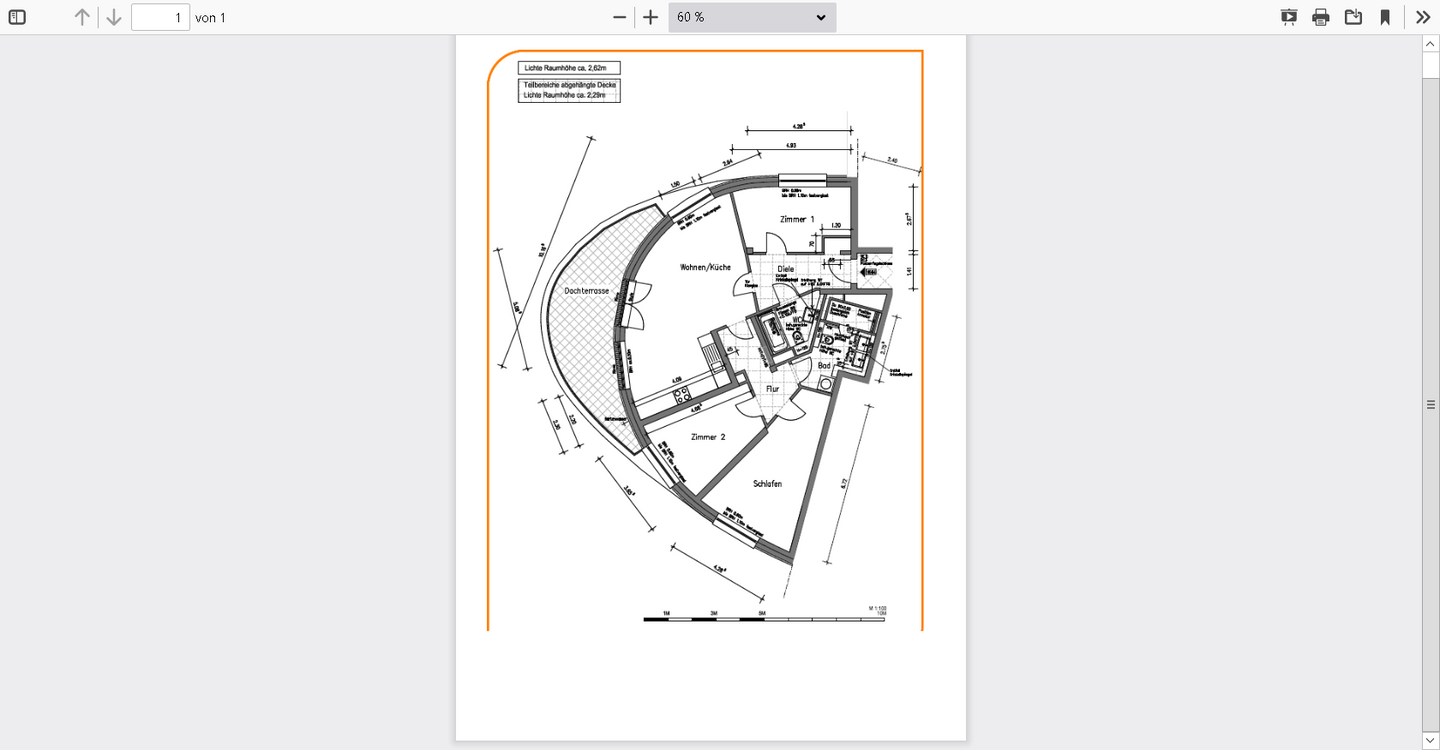Click the scrollbar up arrow

tap(1431, 44)
